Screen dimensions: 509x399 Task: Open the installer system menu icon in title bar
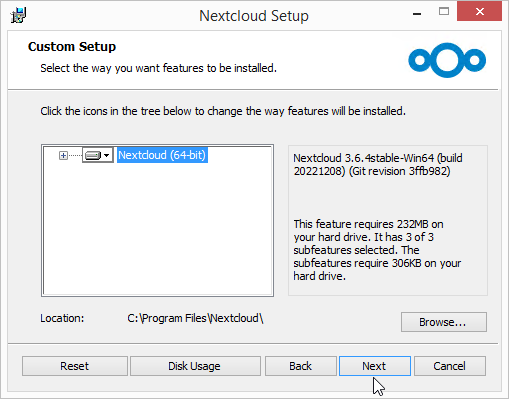pos(18,15)
